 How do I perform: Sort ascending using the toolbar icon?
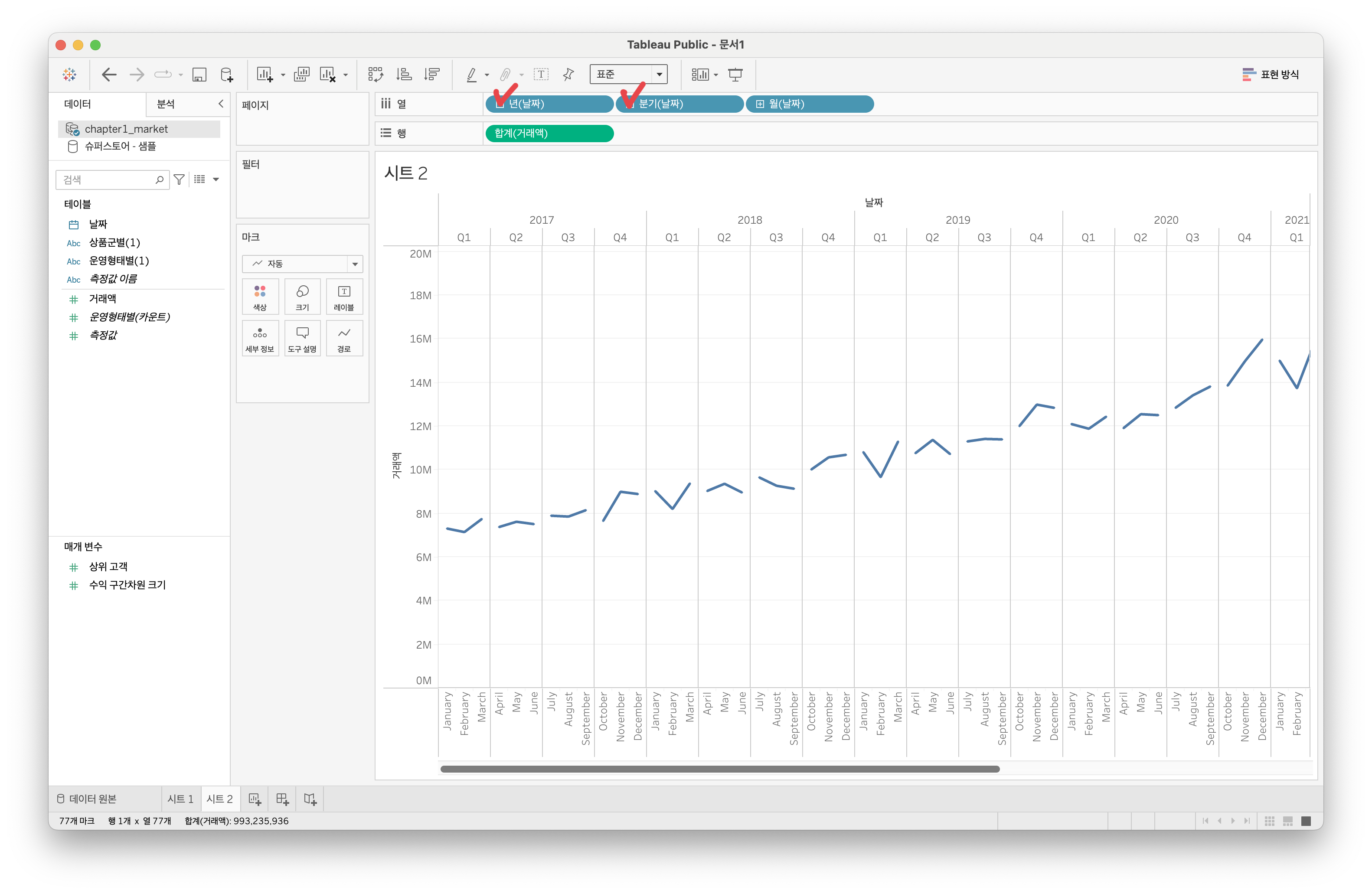click(x=404, y=75)
